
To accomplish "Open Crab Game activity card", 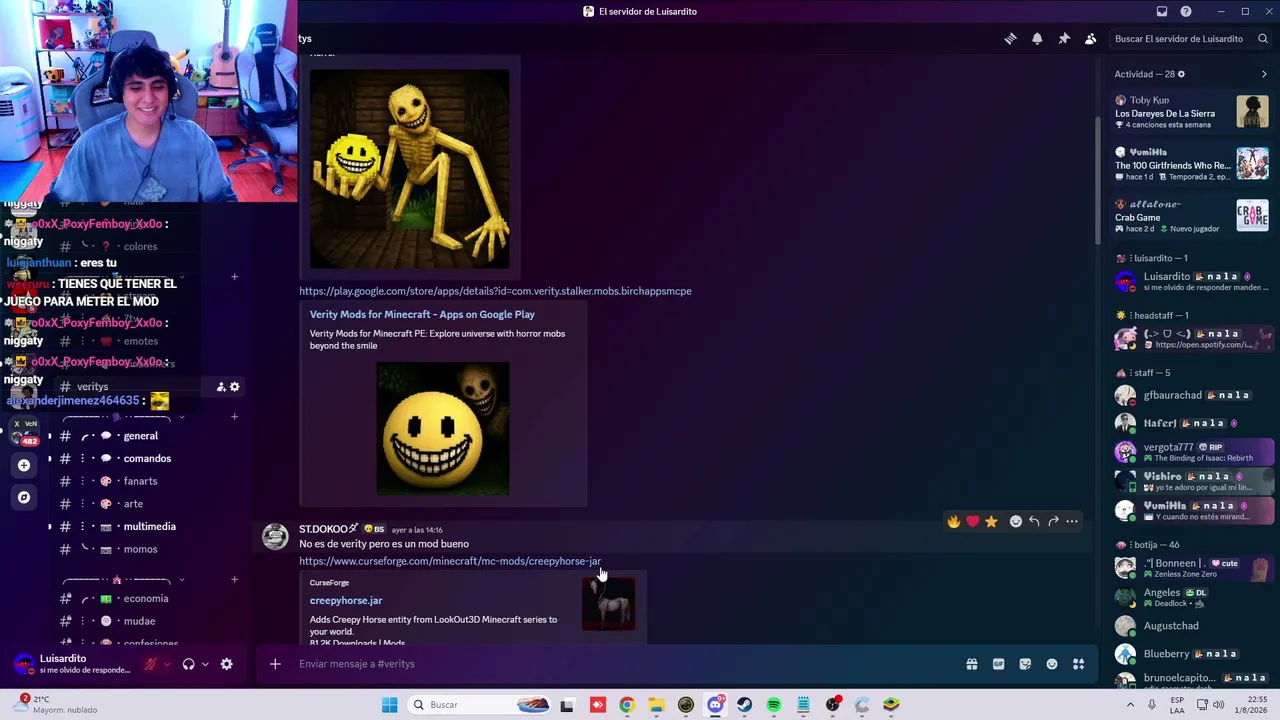I will pos(1192,216).
